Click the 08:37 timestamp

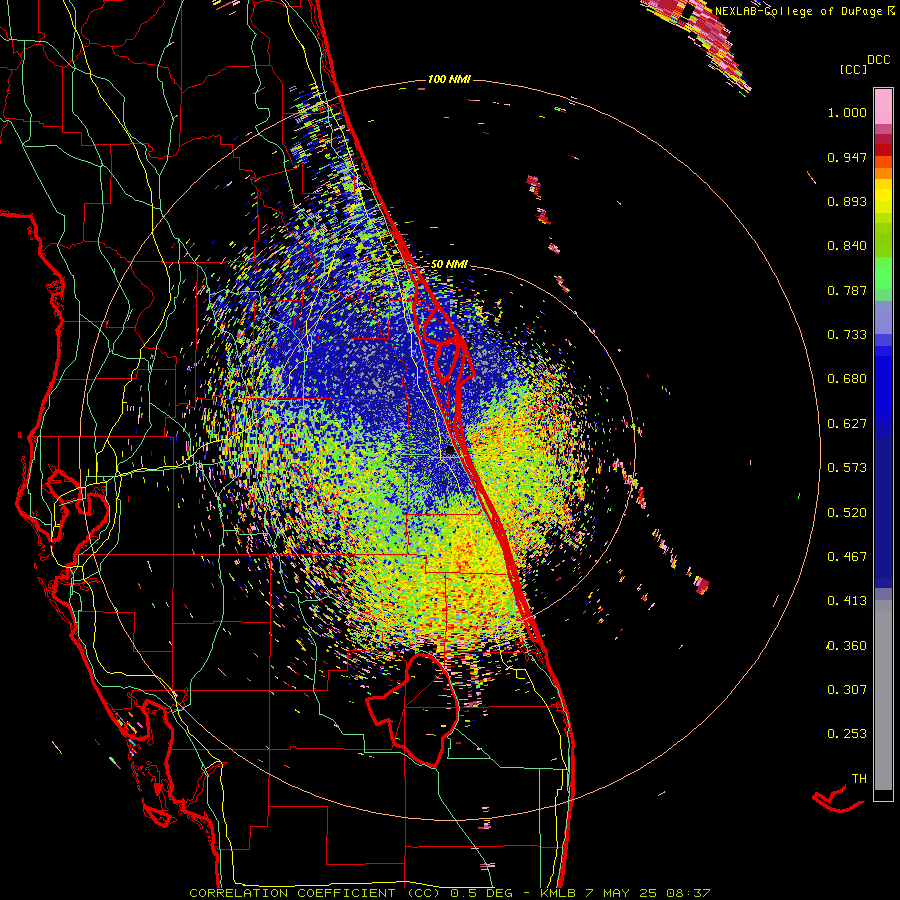pyautogui.click(x=688, y=893)
